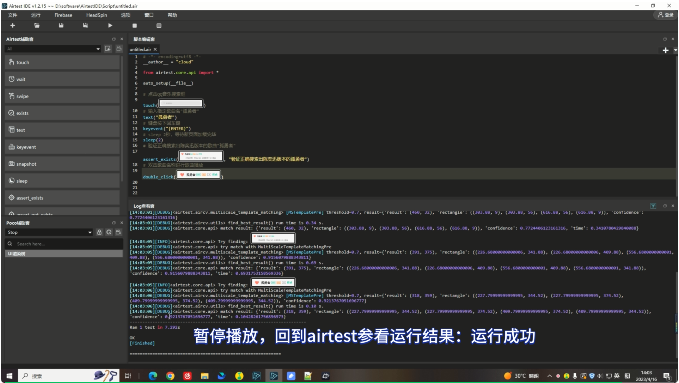
Task: Close the untitled.air tab
Action: click(x=155, y=49)
